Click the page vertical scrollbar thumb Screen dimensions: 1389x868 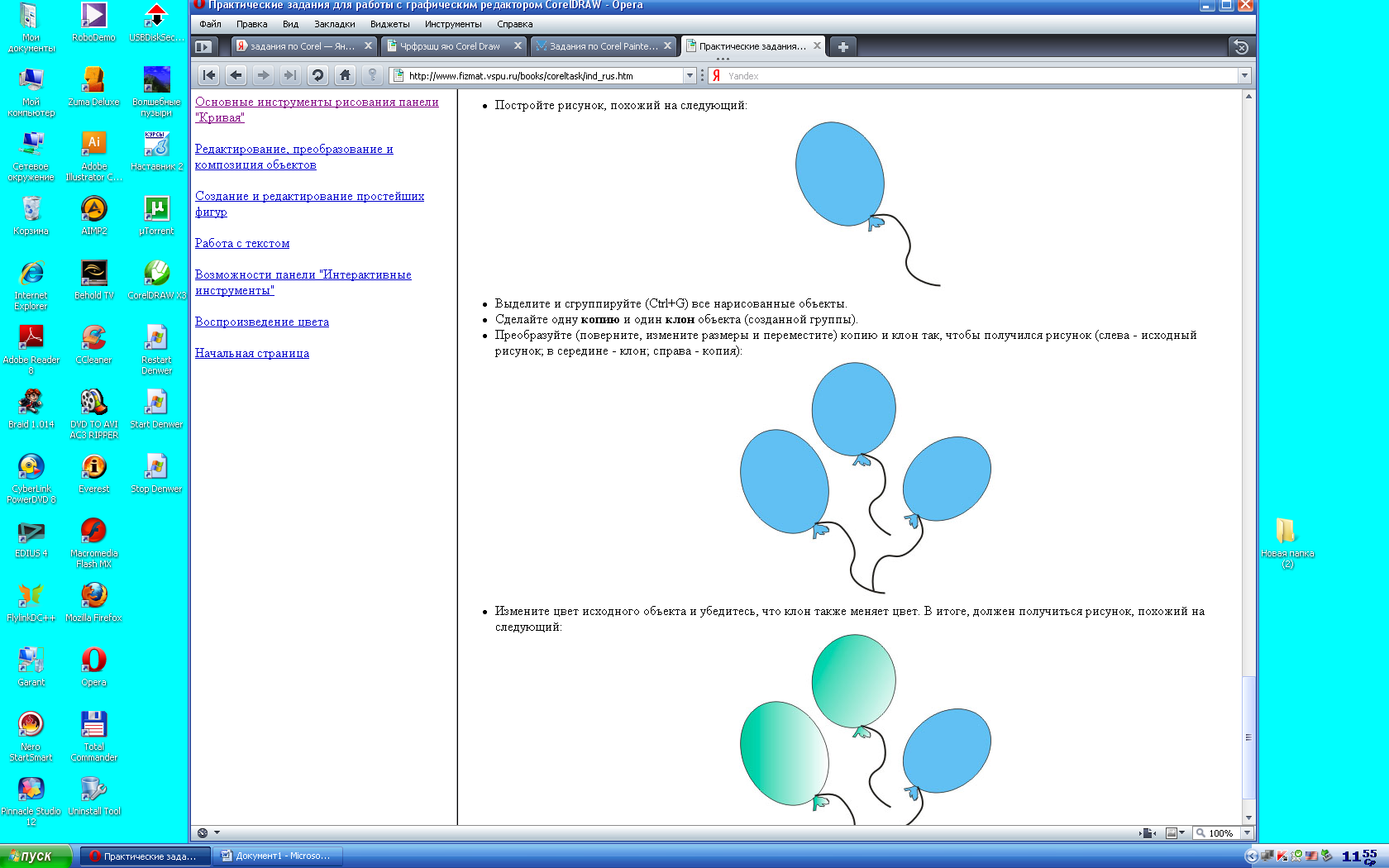pyautogui.click(x=1248, y=737)
